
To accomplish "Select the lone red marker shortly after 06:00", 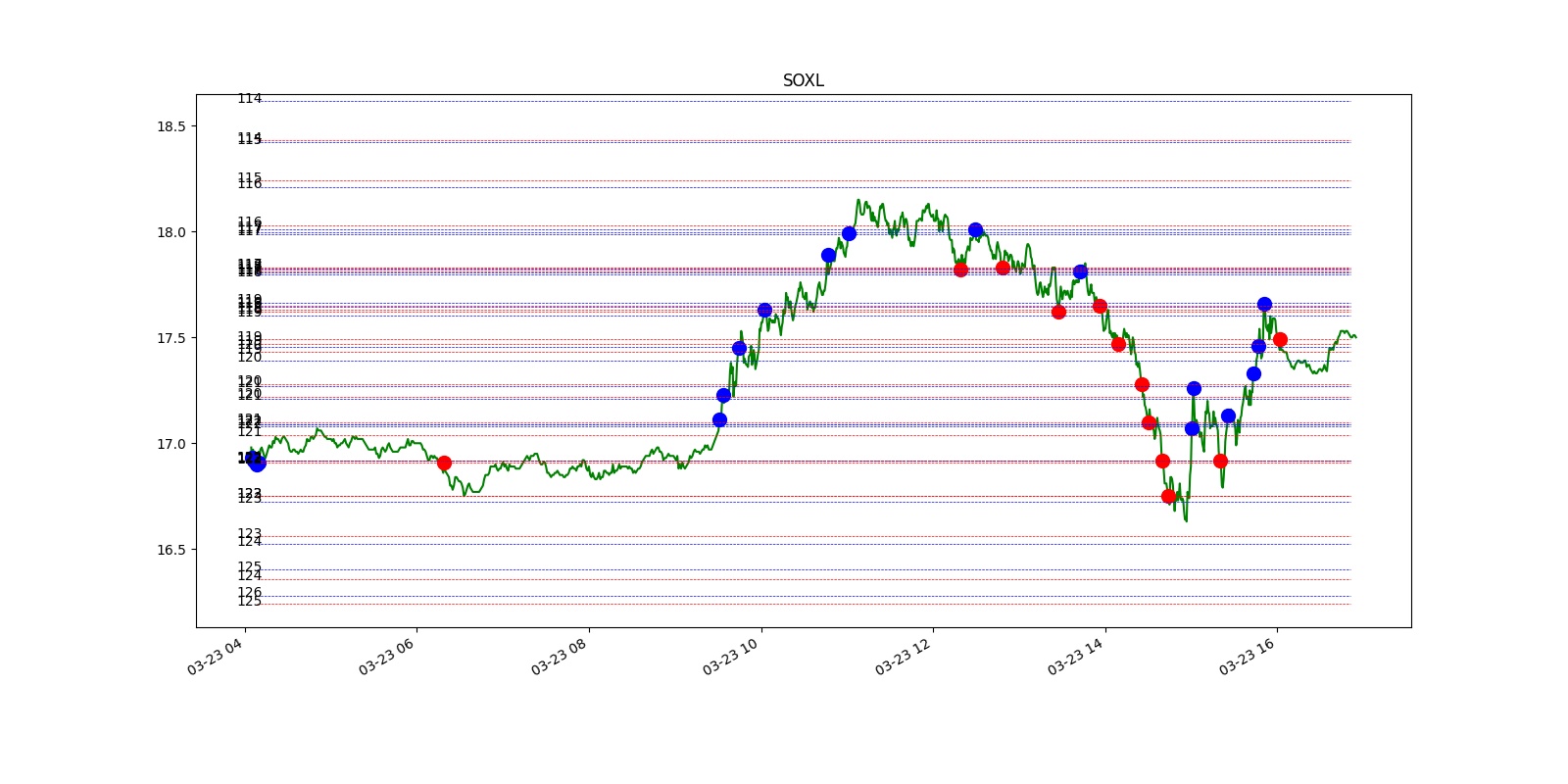I will pyautogui.click(x=444, y=463).
